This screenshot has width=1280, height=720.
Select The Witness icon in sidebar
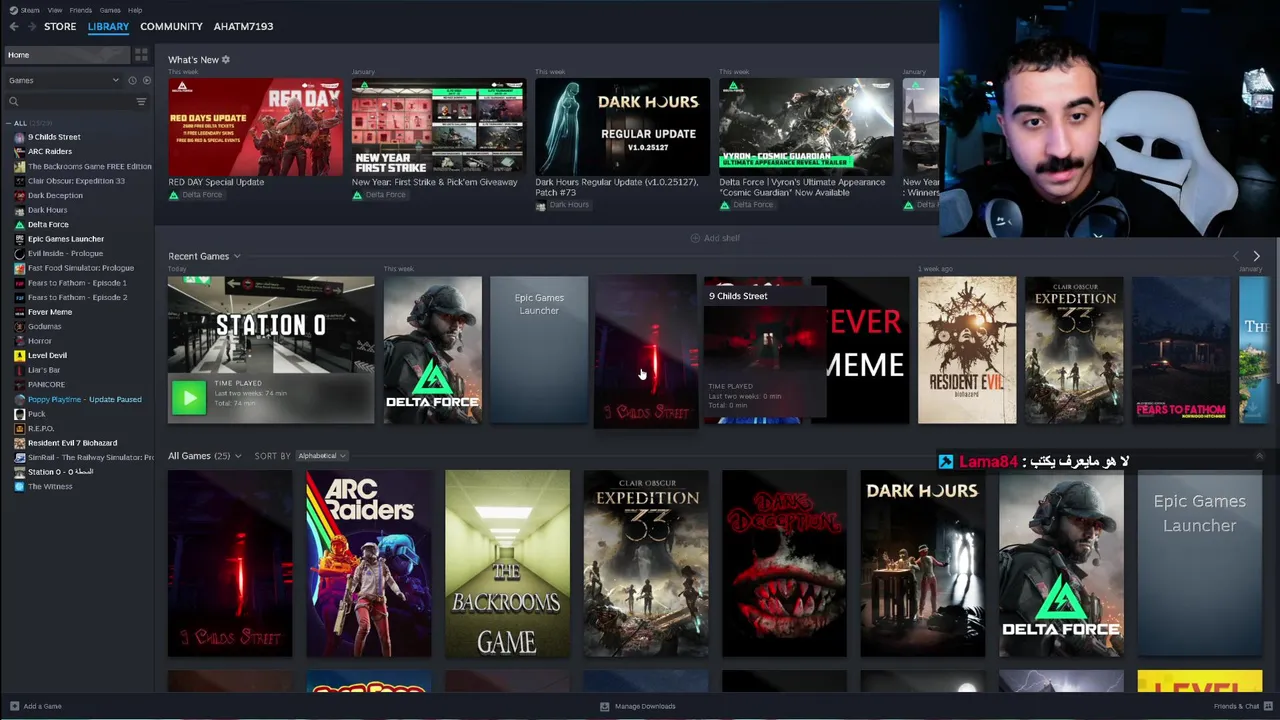(x=20, y=486)
